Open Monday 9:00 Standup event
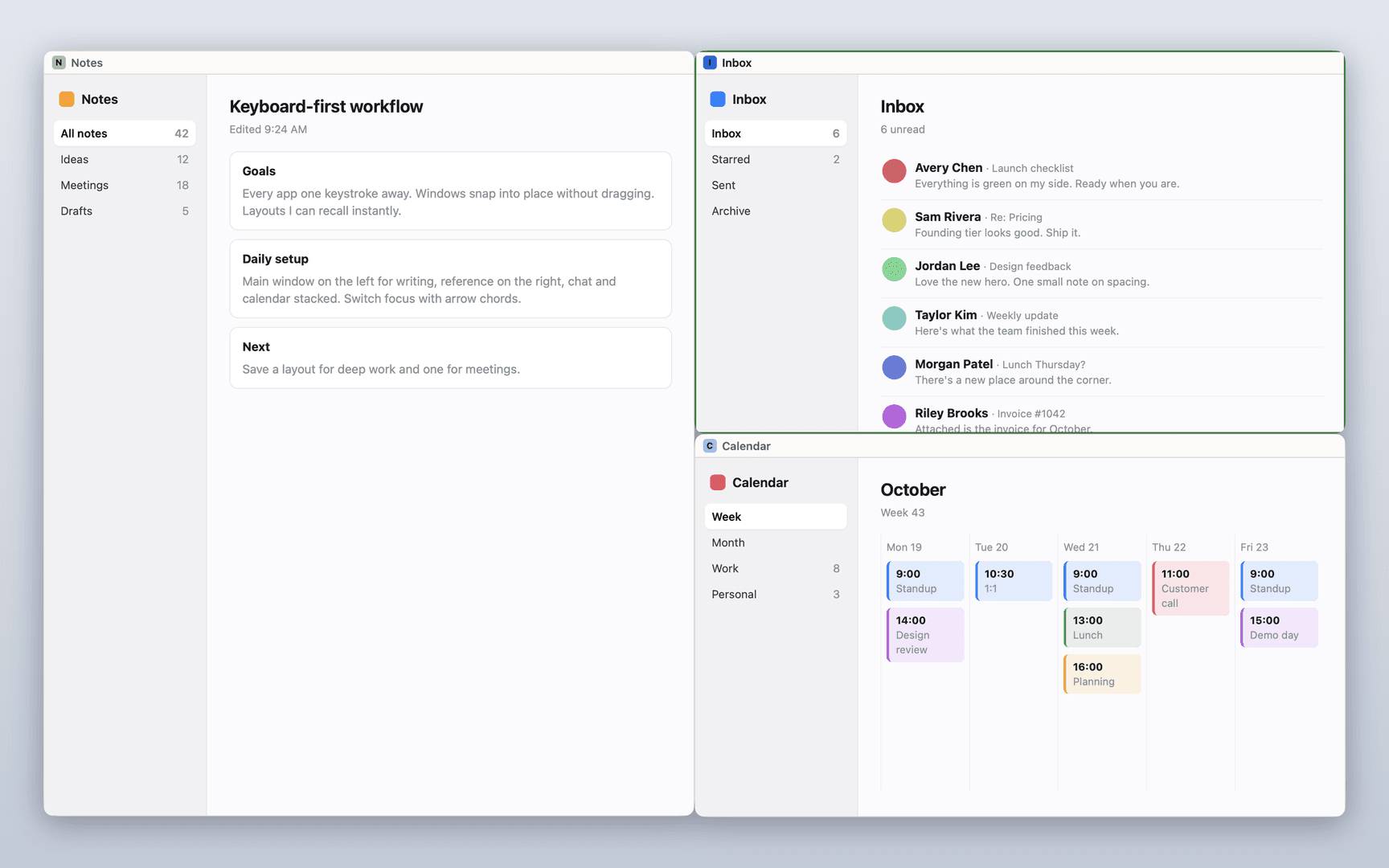The image size is (1389, 868). (x=925, y=581)
